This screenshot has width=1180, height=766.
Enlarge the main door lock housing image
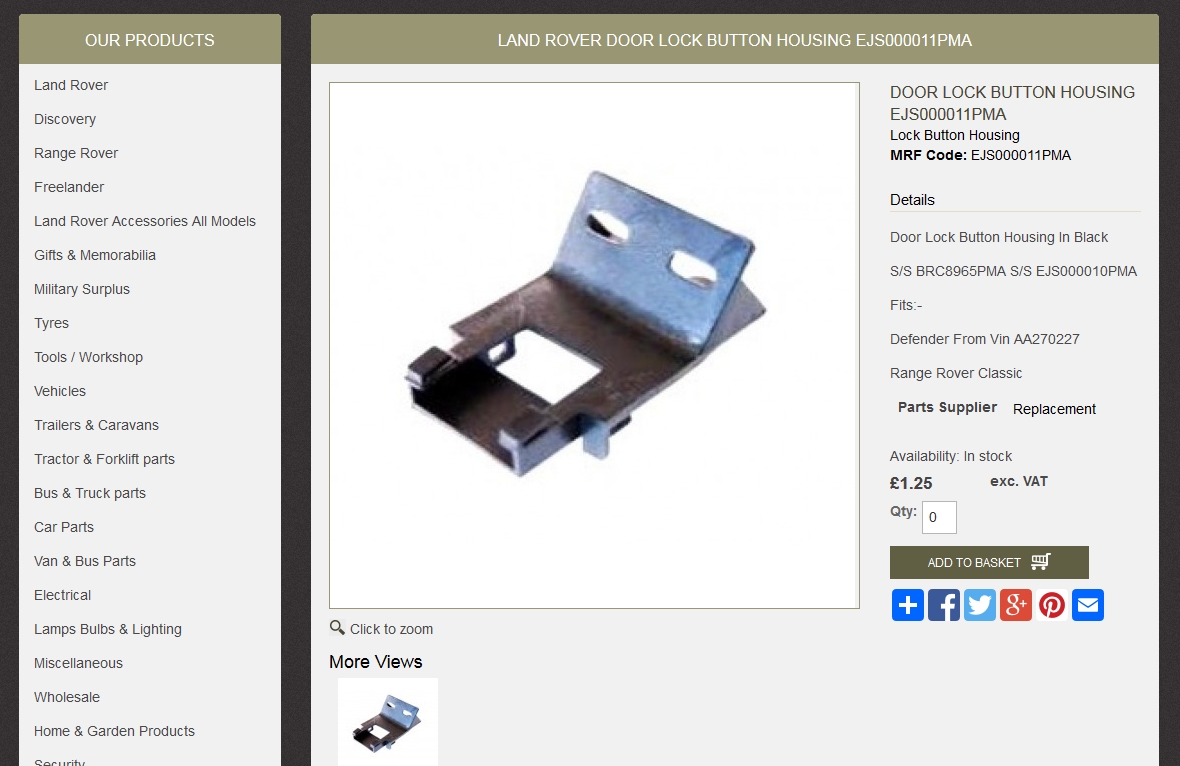pyautogui.click(x=594, y=345)
